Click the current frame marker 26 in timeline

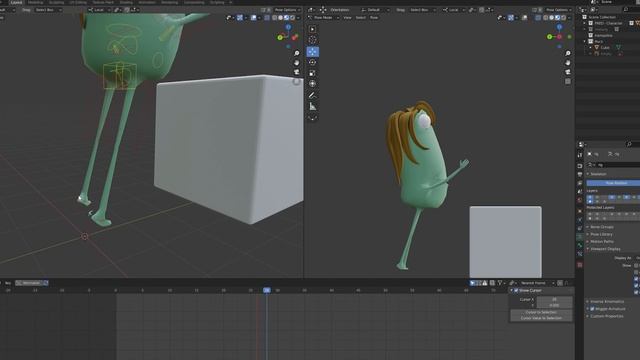[267, 290]
